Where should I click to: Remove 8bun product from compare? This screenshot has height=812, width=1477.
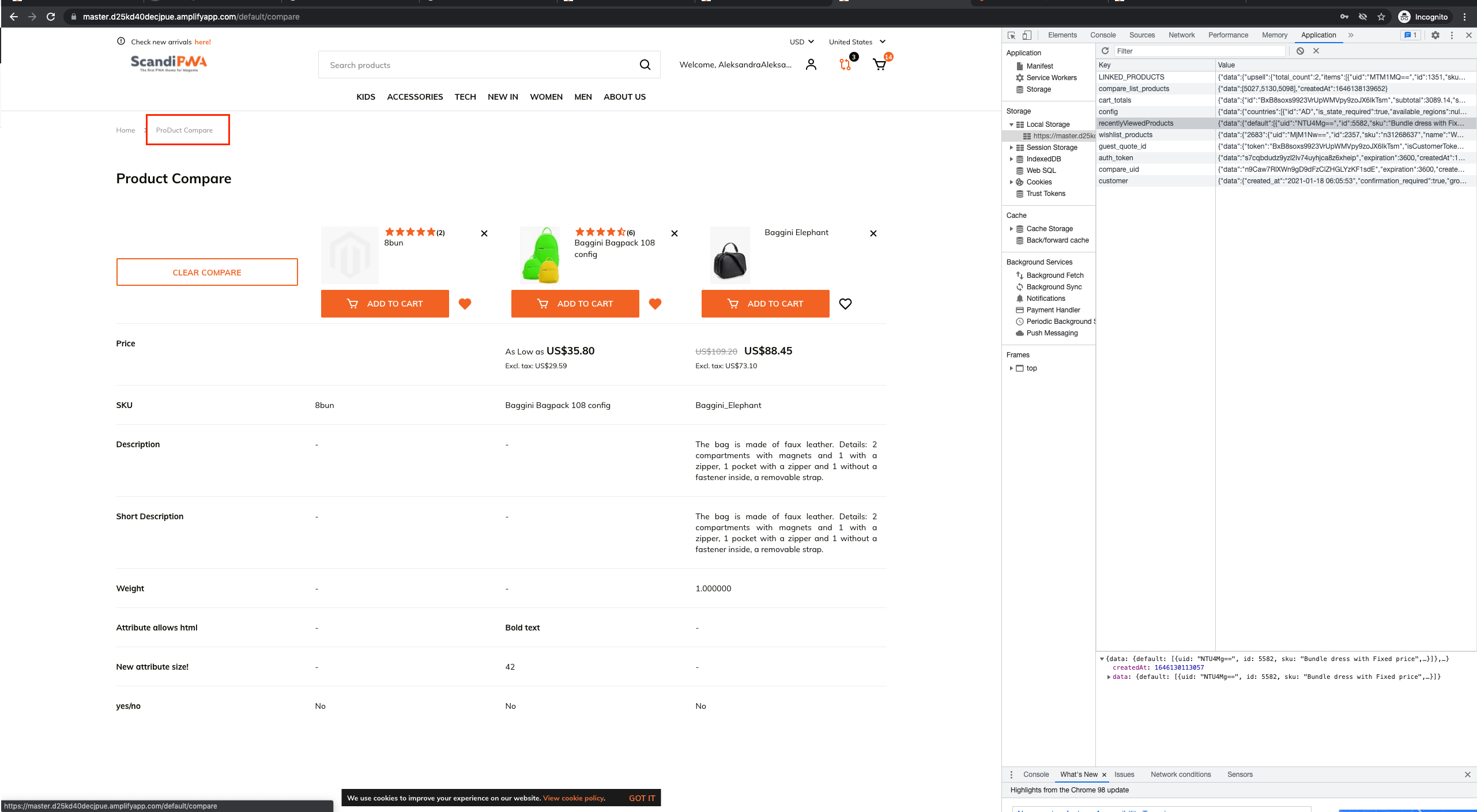coord(484,233)
